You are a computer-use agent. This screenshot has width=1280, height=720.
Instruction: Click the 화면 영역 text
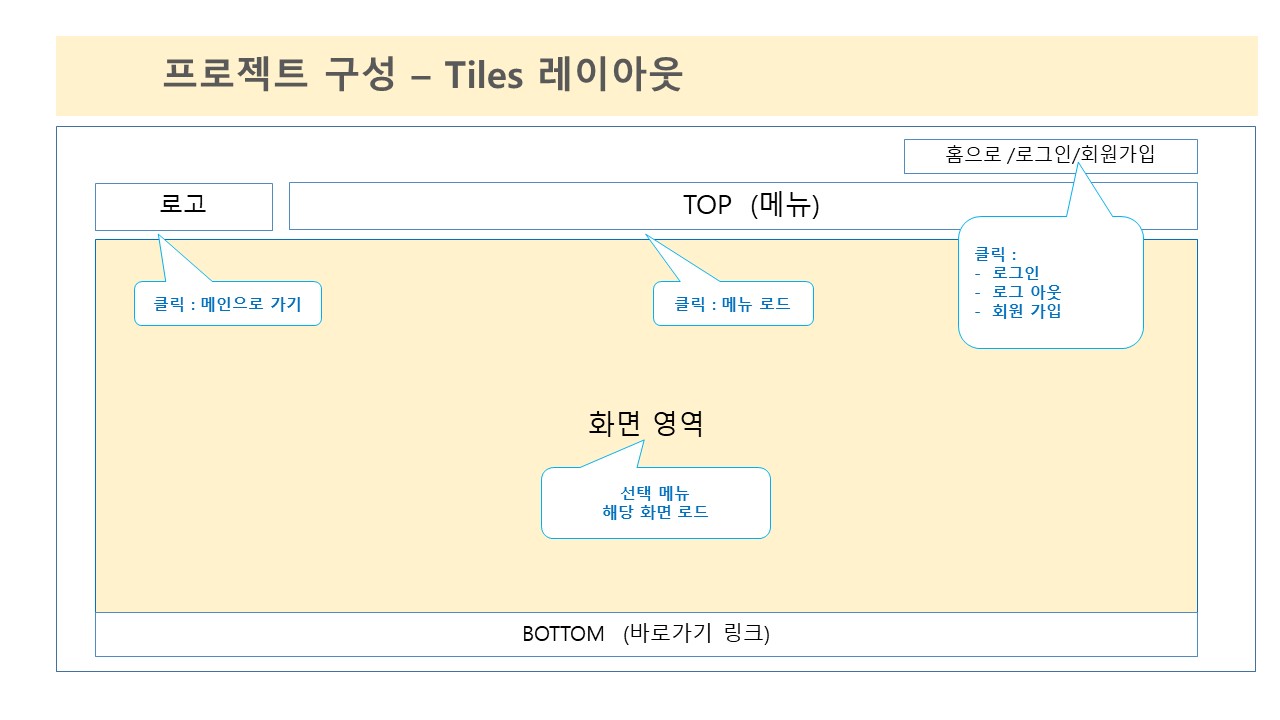click(646, 423)
